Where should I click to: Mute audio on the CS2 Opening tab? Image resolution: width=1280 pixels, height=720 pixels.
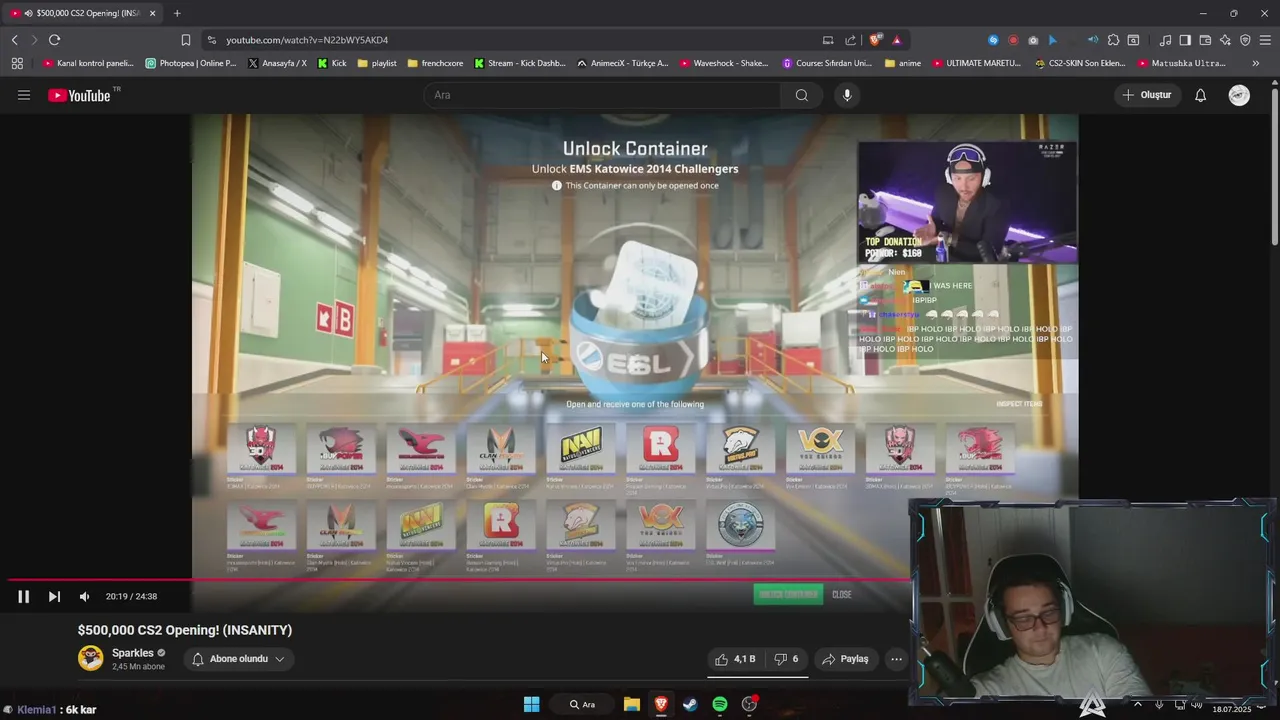(x=28, y=13)
